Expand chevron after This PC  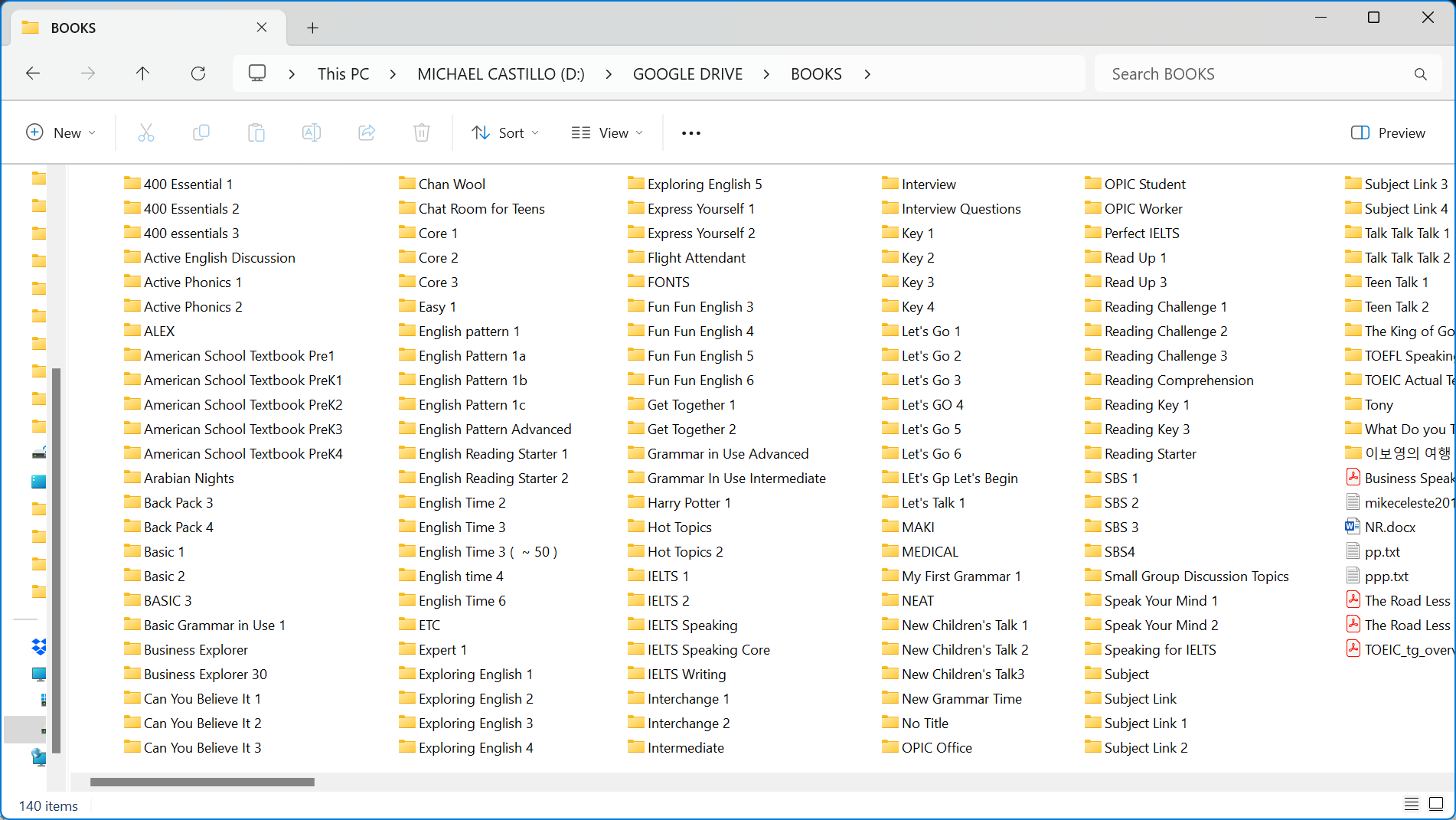[393, 74]
